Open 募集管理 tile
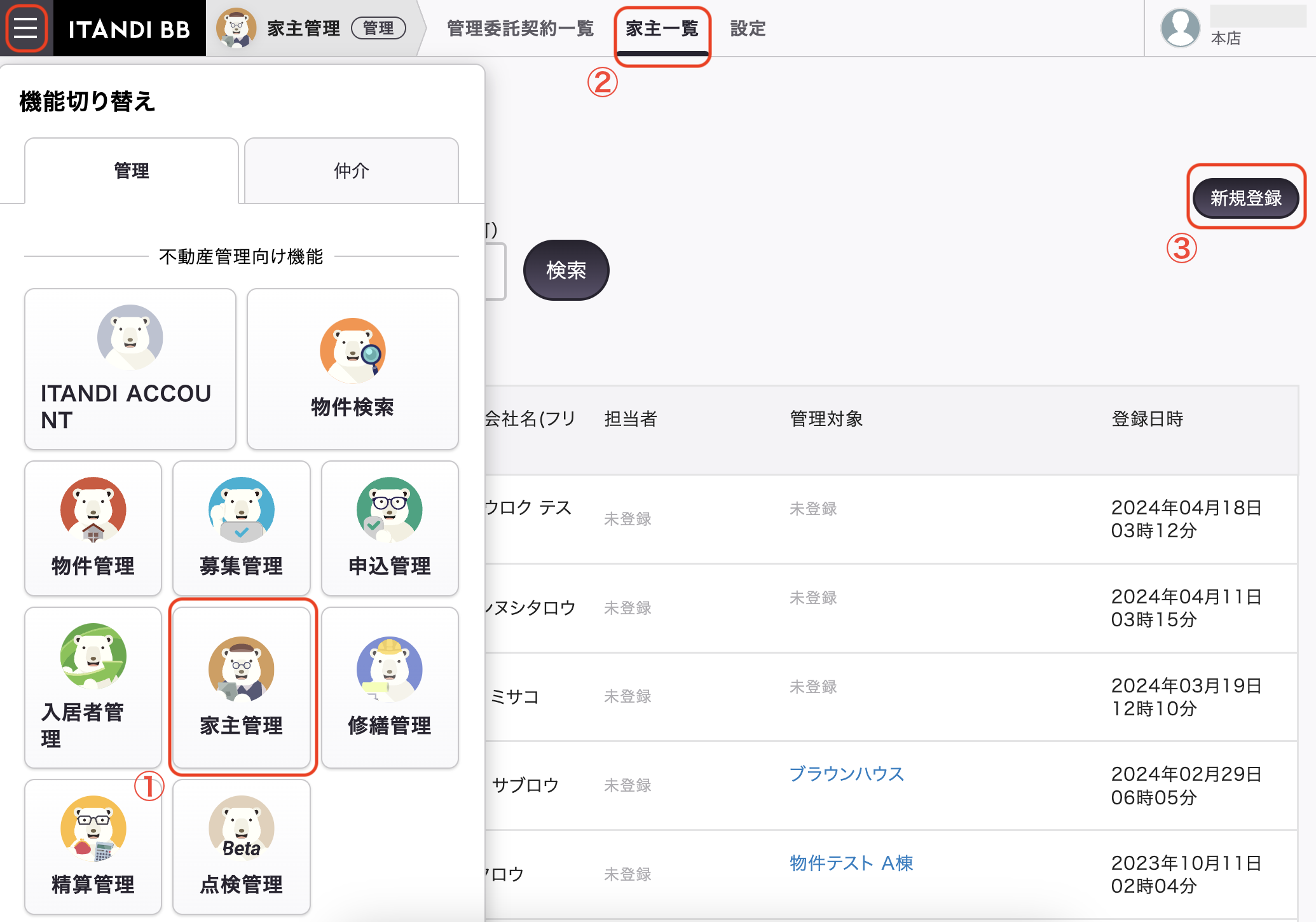The width and height of the screenshot is (1316, 922). (242, 528)
